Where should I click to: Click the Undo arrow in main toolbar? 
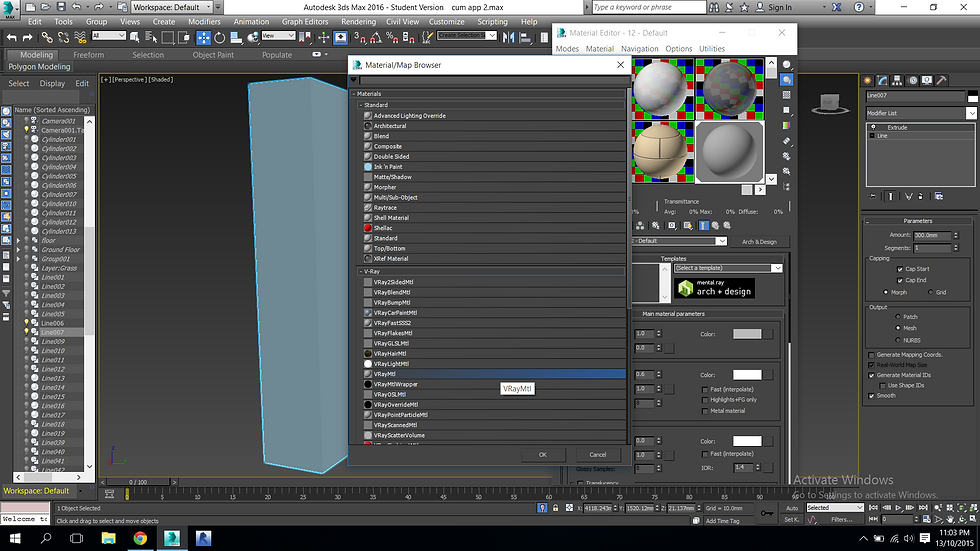(x=11, y=37)
